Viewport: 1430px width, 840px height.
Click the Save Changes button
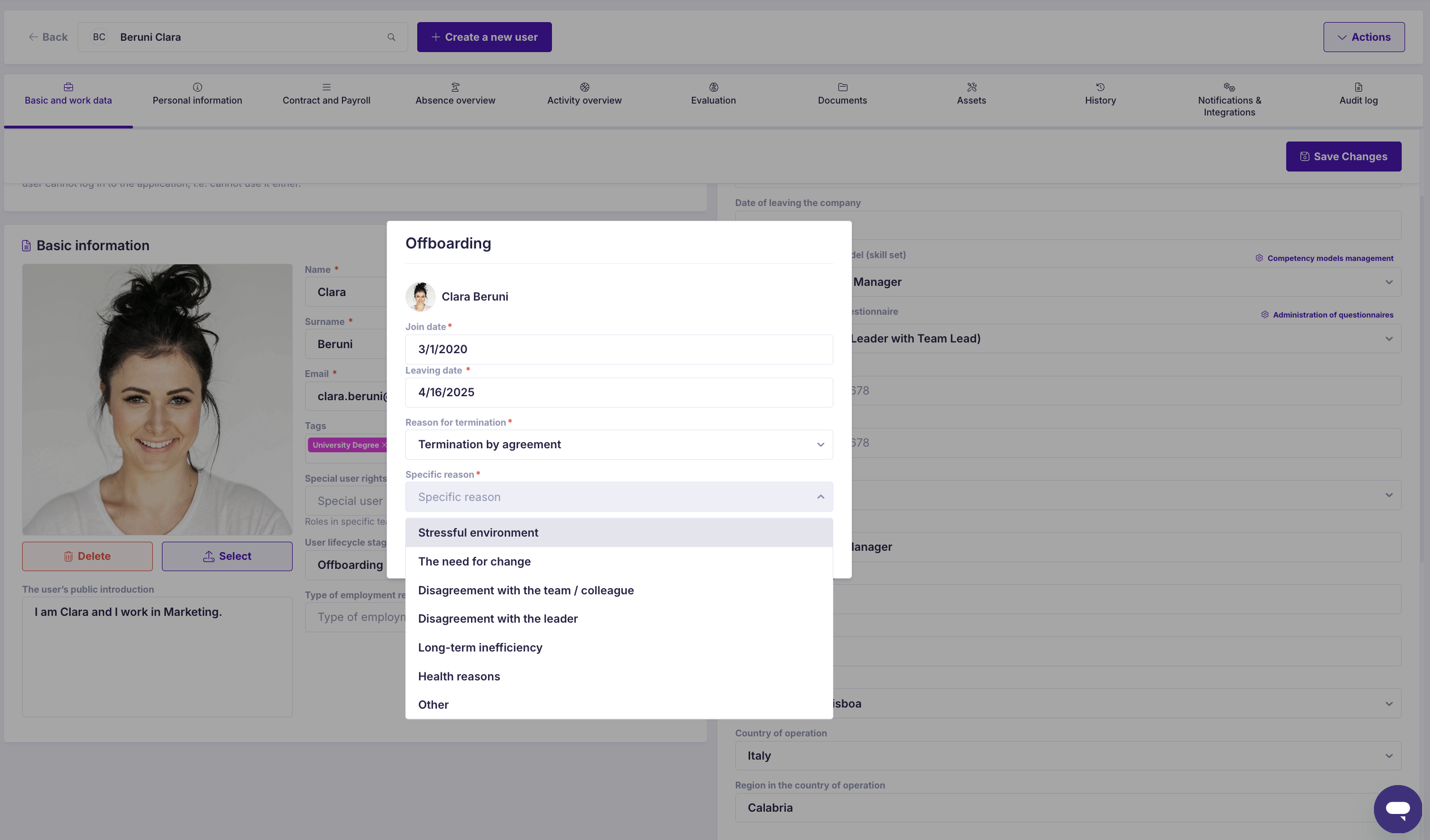pyautogui.click(x=1343, y=157)
